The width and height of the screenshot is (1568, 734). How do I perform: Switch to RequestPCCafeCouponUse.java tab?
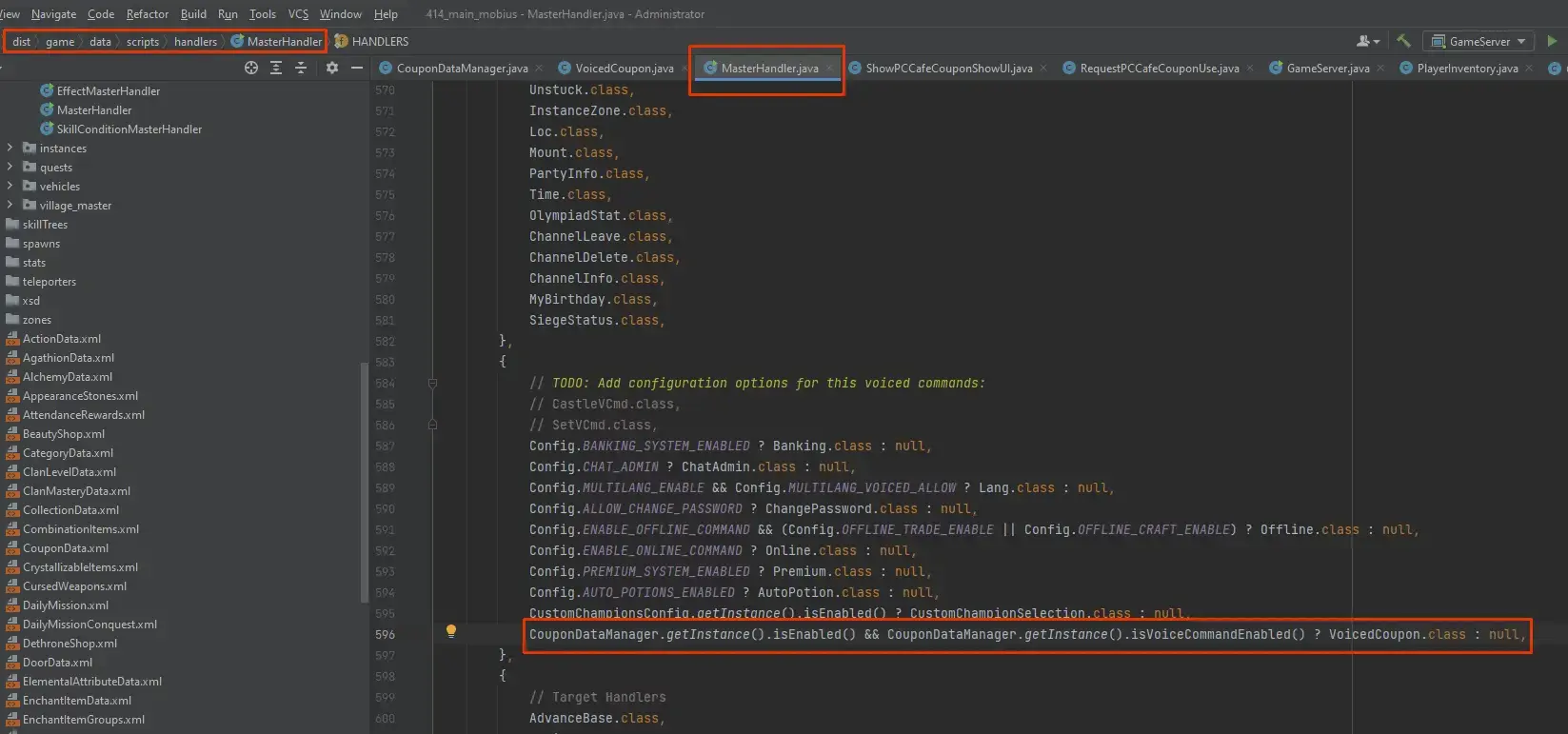[x=1159, y=68]
